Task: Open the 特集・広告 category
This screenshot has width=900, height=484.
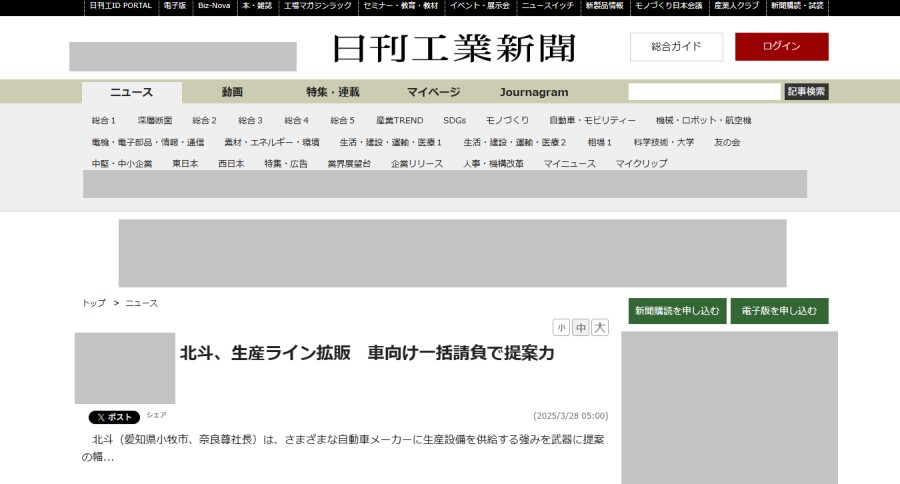Action: 286,164
